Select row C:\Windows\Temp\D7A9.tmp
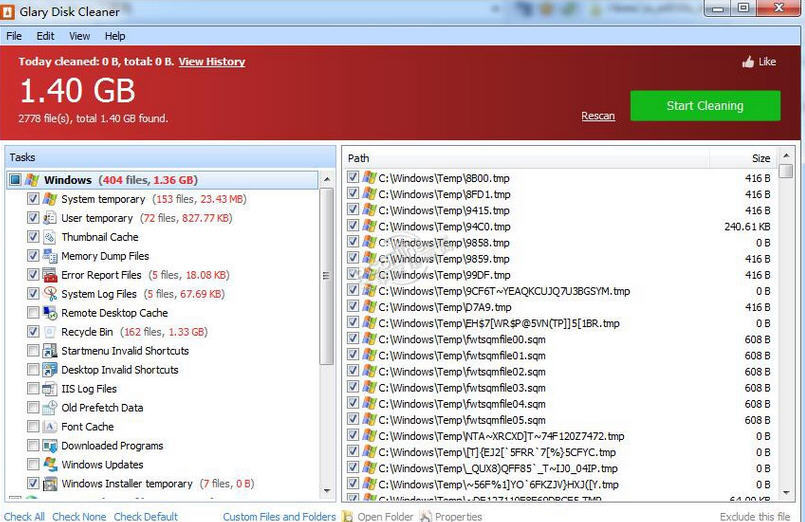This screenshot has height=522, width=805. coord(560,307)
